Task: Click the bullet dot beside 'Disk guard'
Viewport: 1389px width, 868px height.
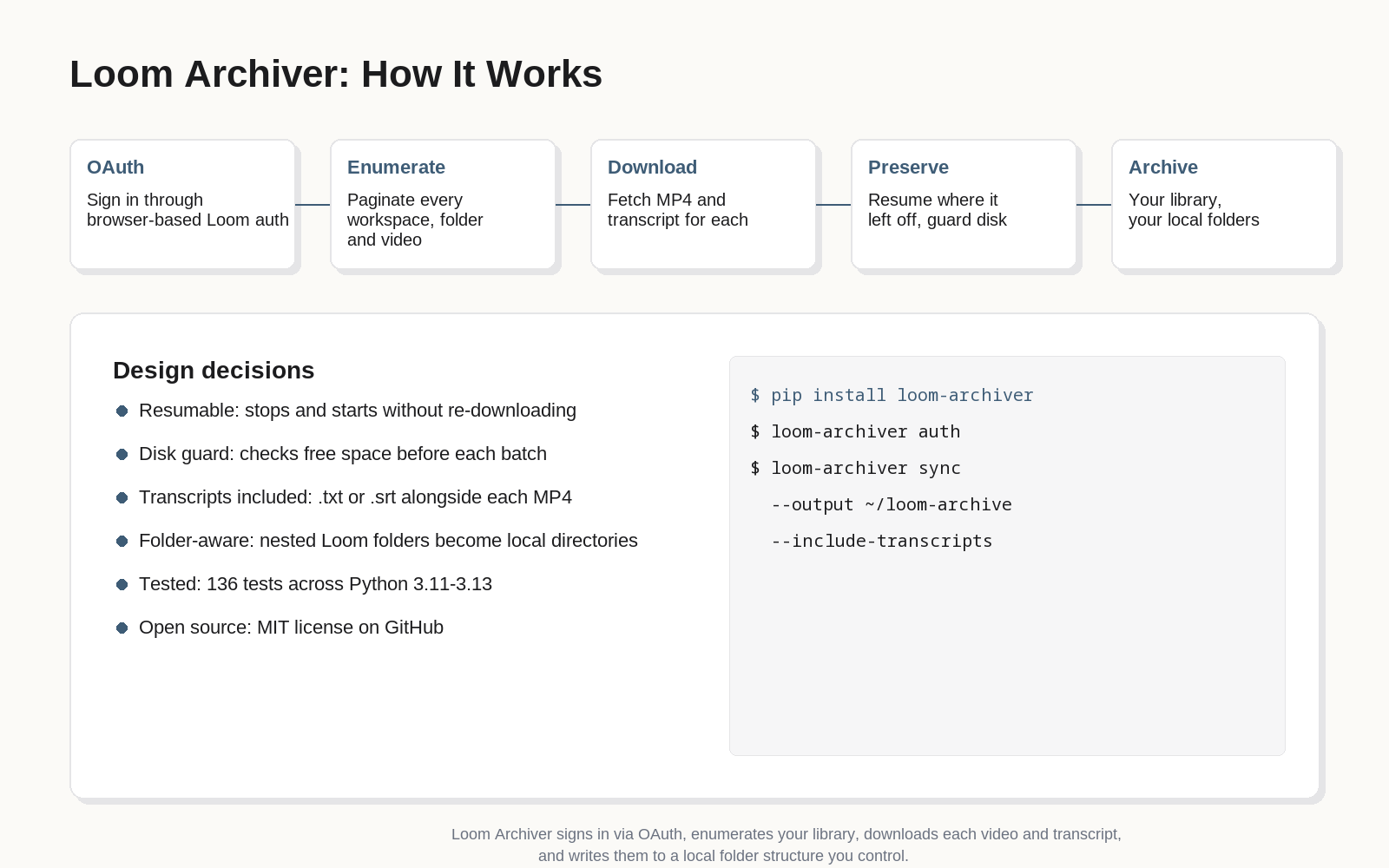Action: tap(122, 454)
